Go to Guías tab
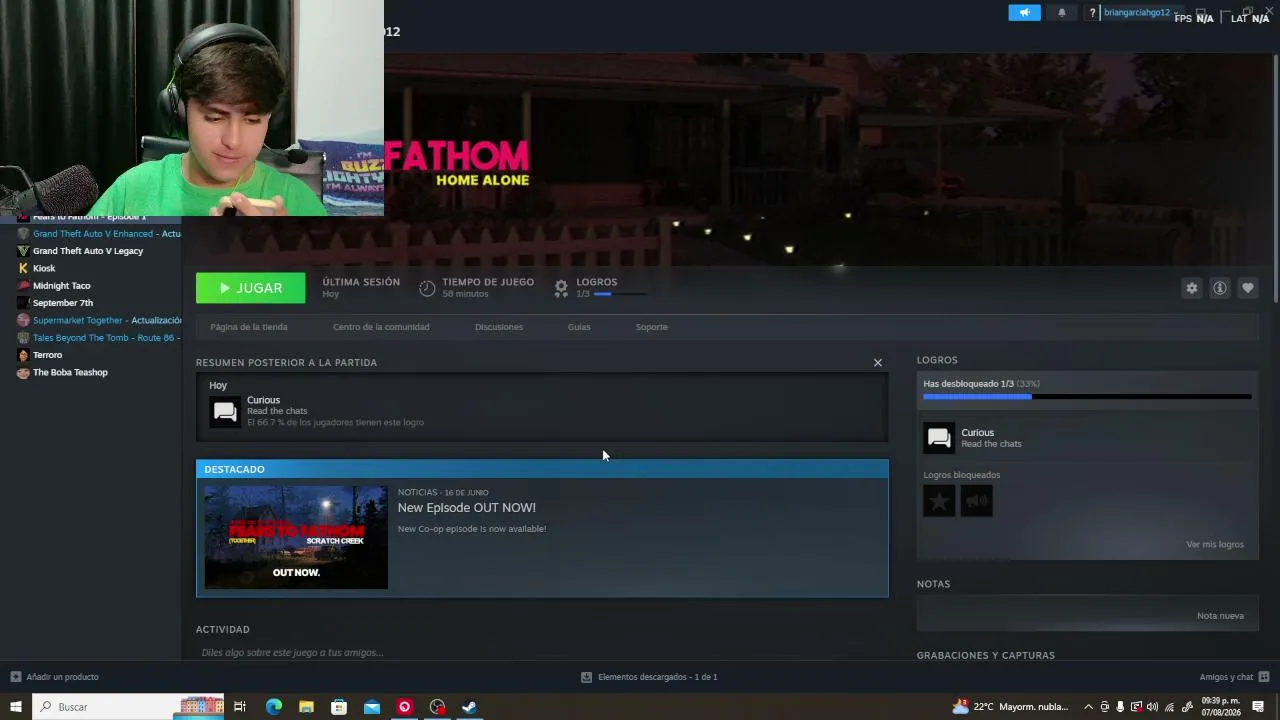Image resolution: width=1280 pixels, height=720 pixels. click(579, 327)
